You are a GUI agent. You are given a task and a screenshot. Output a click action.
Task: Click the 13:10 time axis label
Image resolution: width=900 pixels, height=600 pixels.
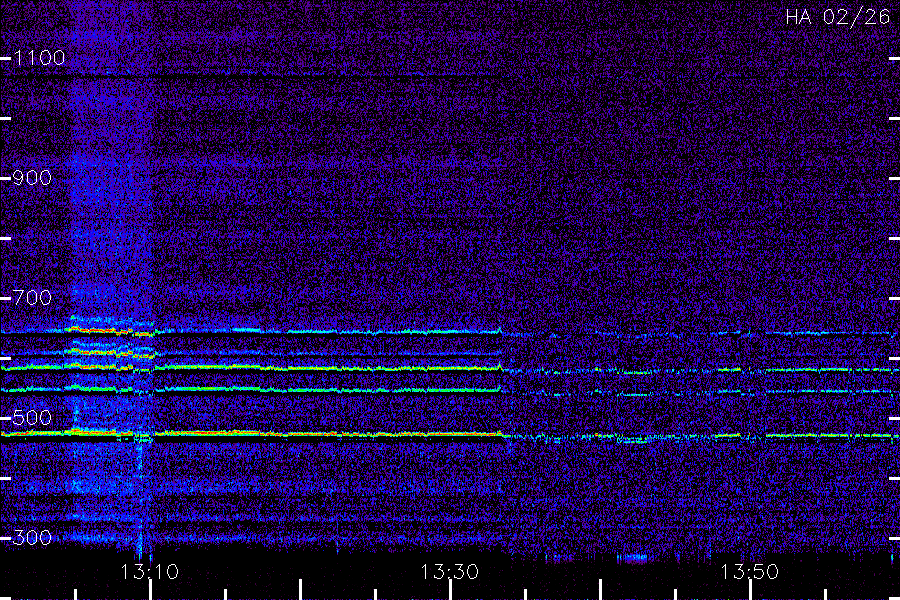pos(150,572)
